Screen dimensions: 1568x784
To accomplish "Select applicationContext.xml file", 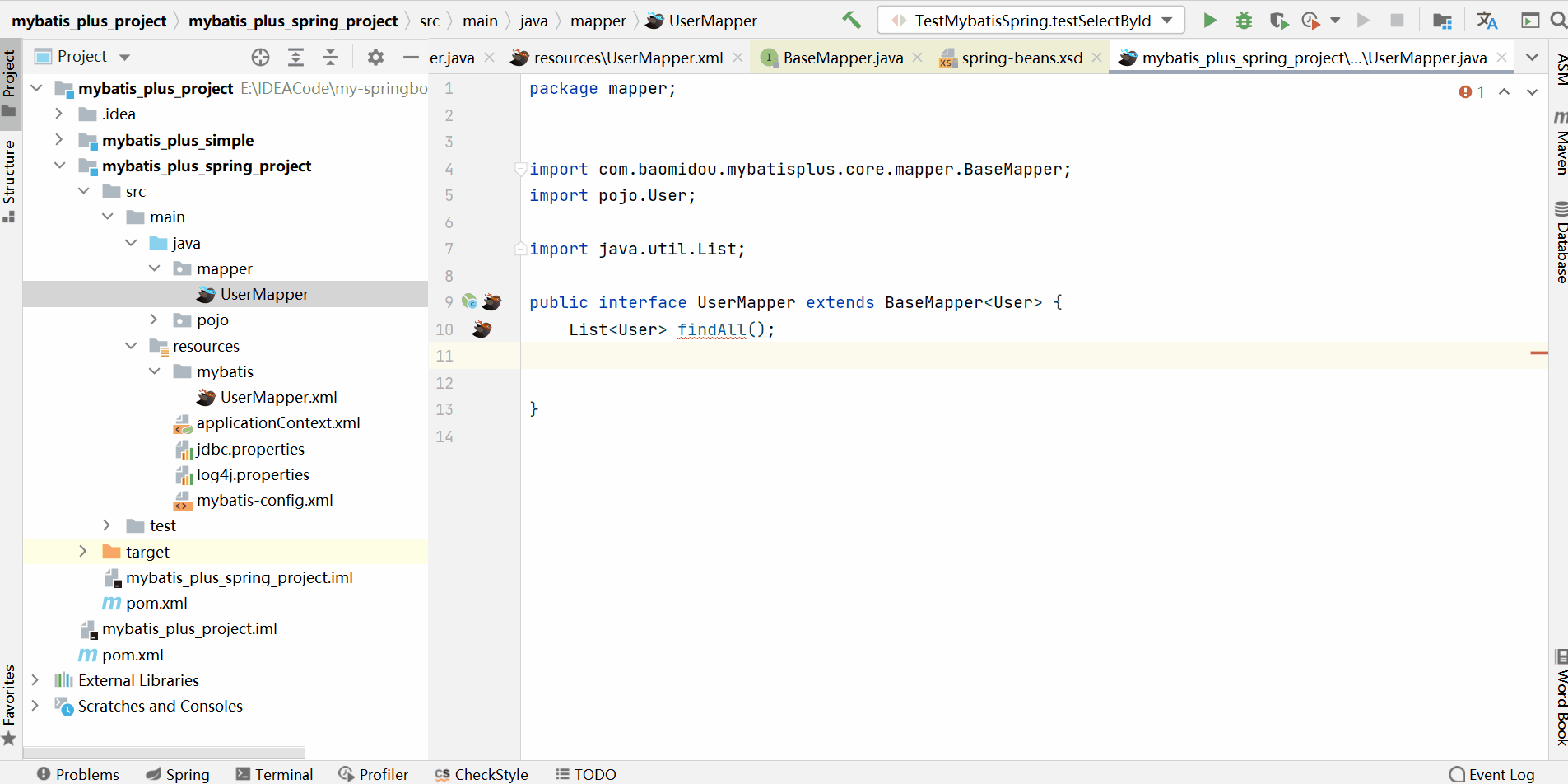I will coord(277,422).
